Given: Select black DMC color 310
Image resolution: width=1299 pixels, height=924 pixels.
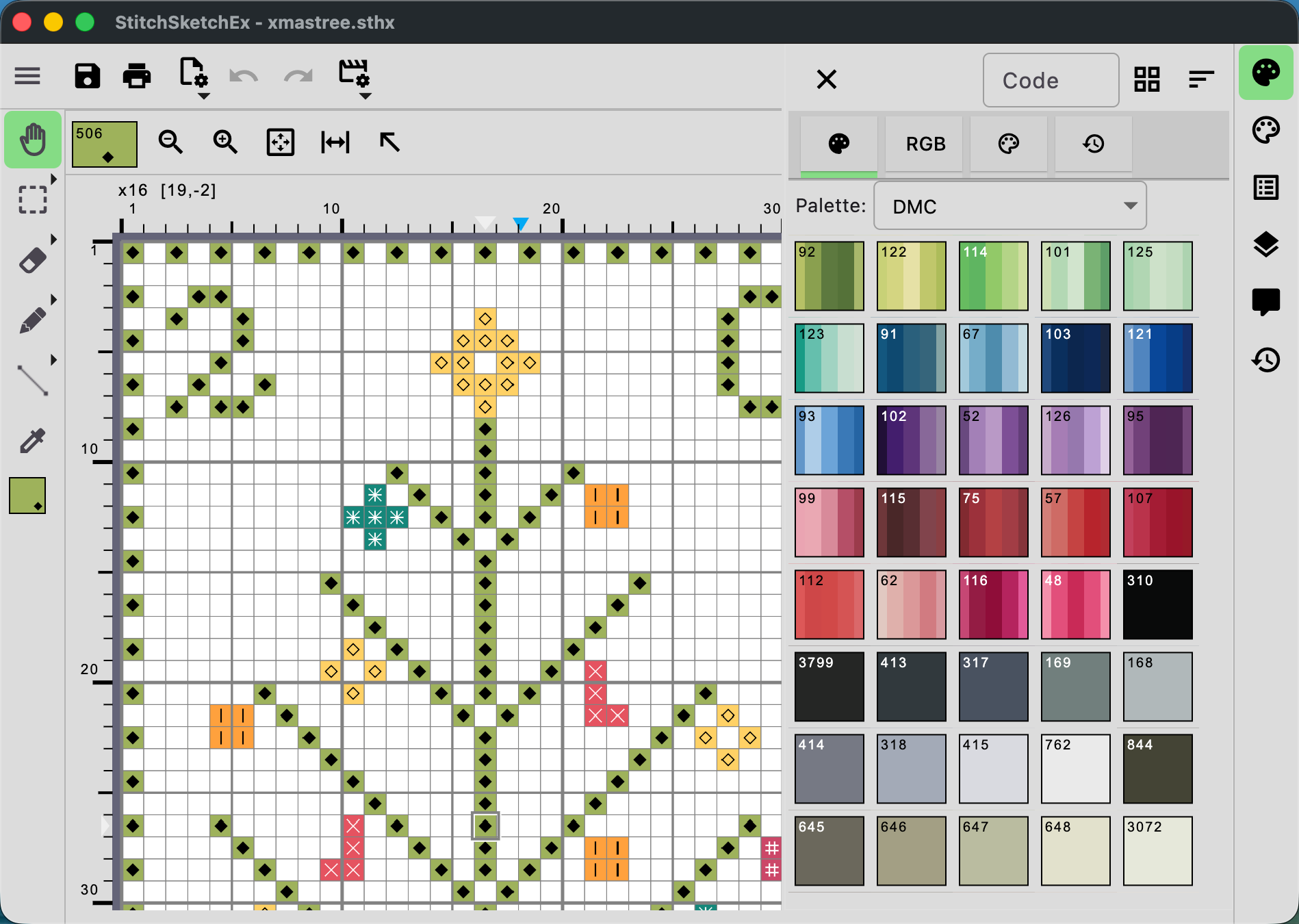Looking at the screenshot, I should point(1158,604).
